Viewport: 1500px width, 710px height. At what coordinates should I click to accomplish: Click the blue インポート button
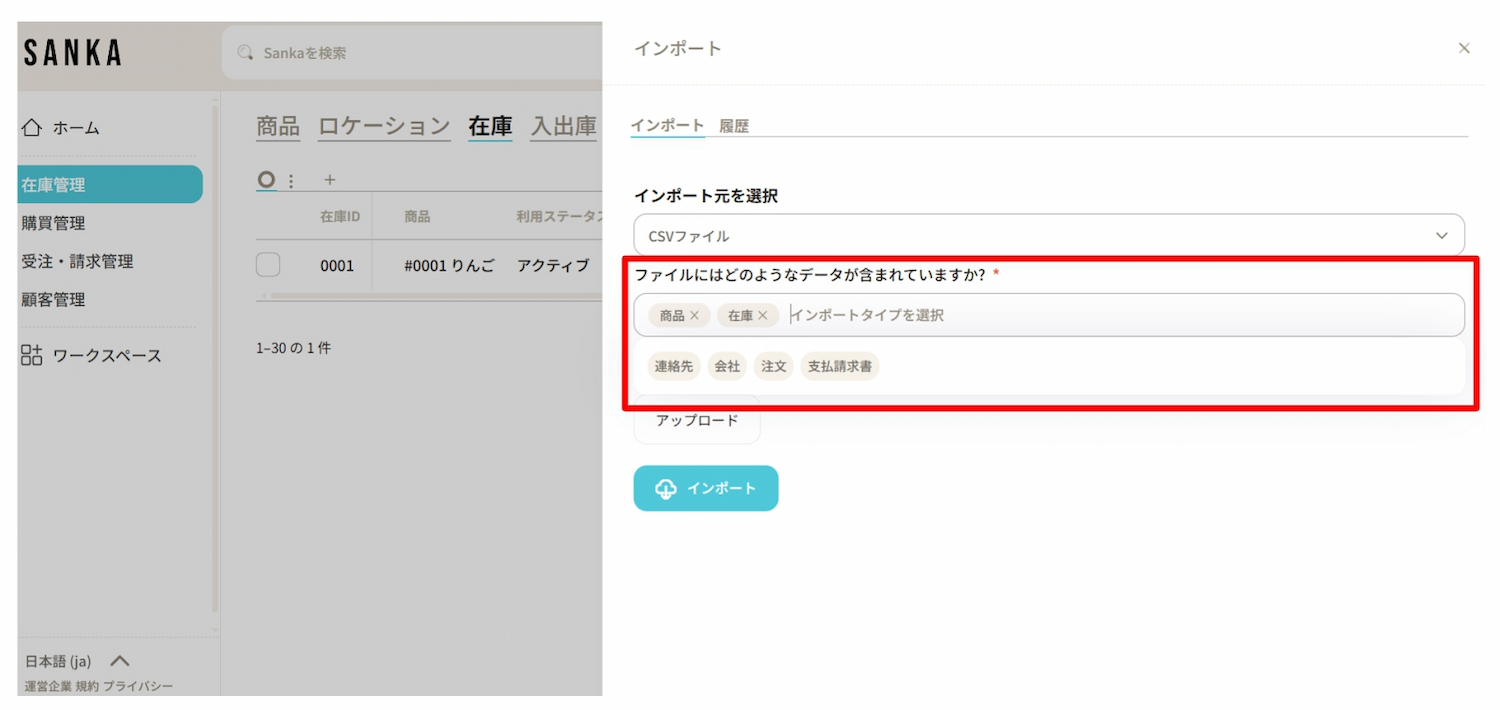point(706,488)
